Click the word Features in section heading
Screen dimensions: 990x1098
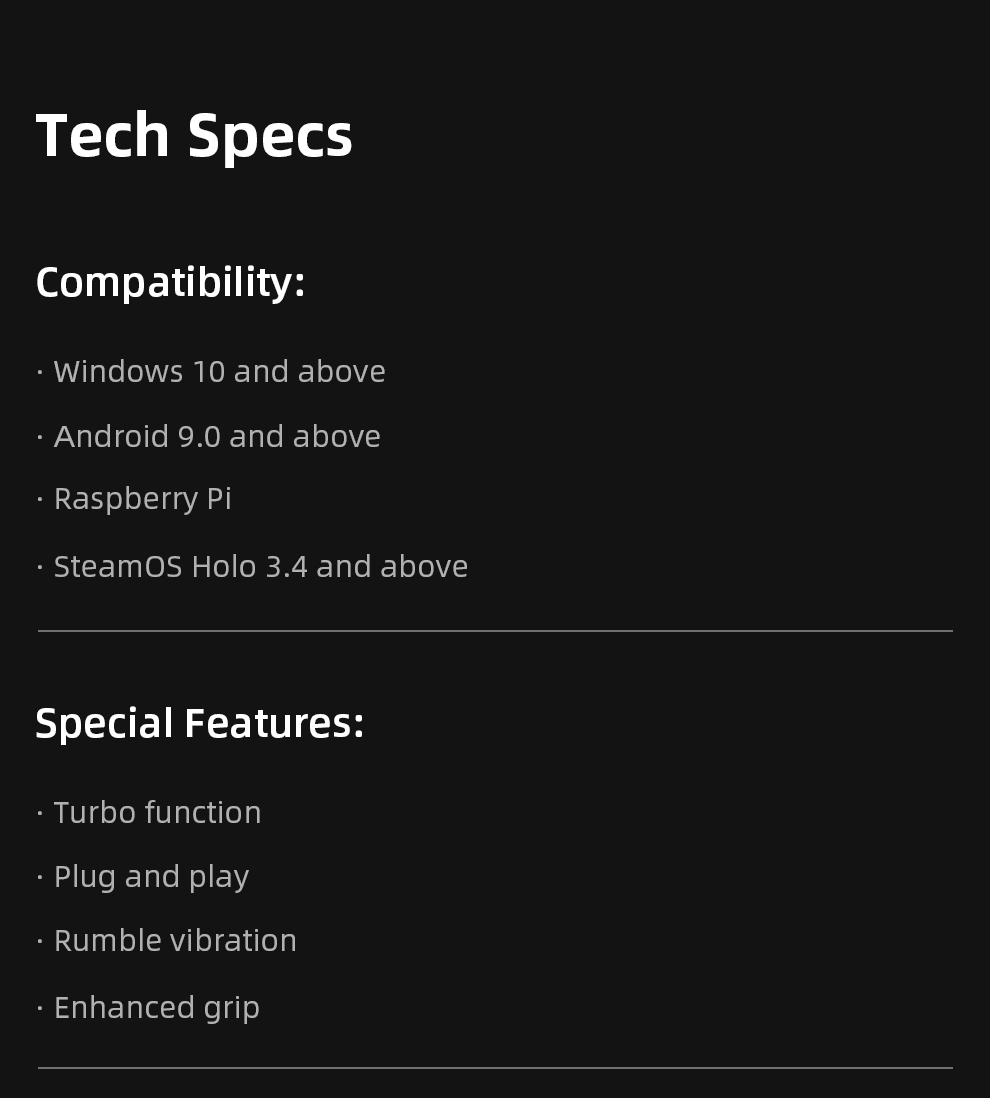274,723
